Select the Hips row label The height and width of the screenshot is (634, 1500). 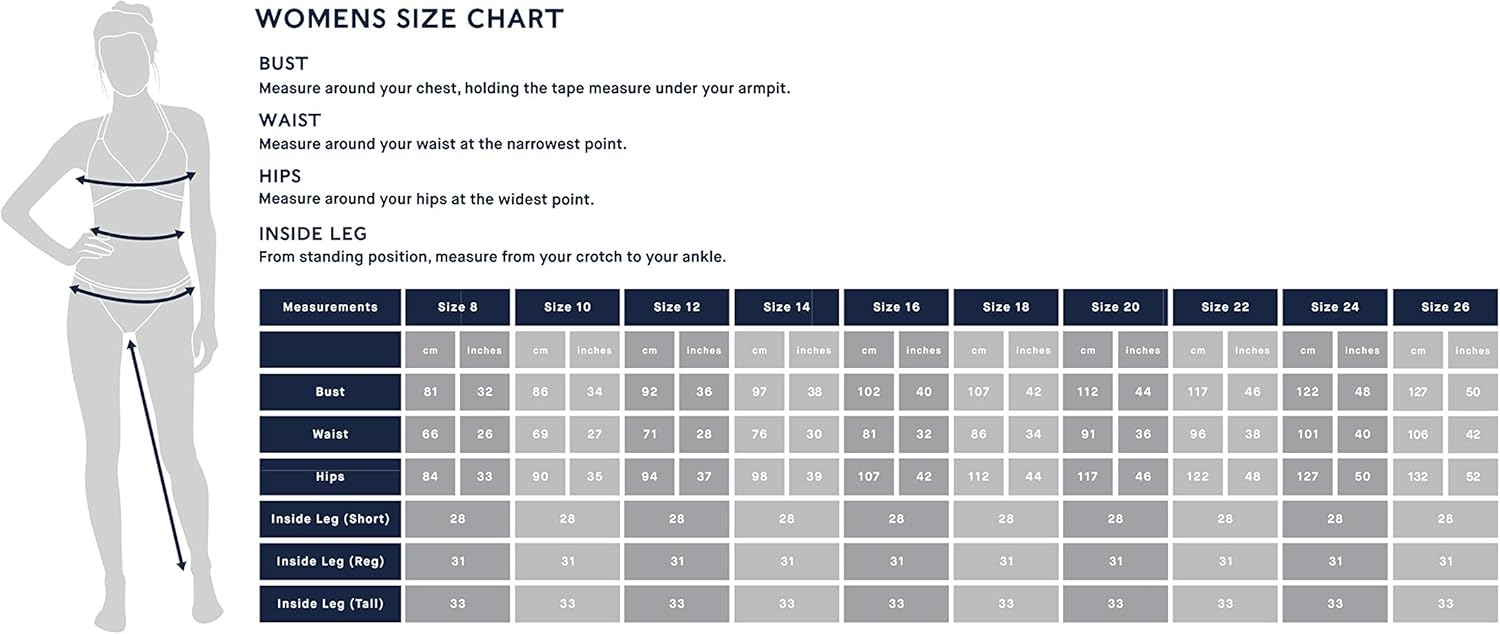click(330, 477)
